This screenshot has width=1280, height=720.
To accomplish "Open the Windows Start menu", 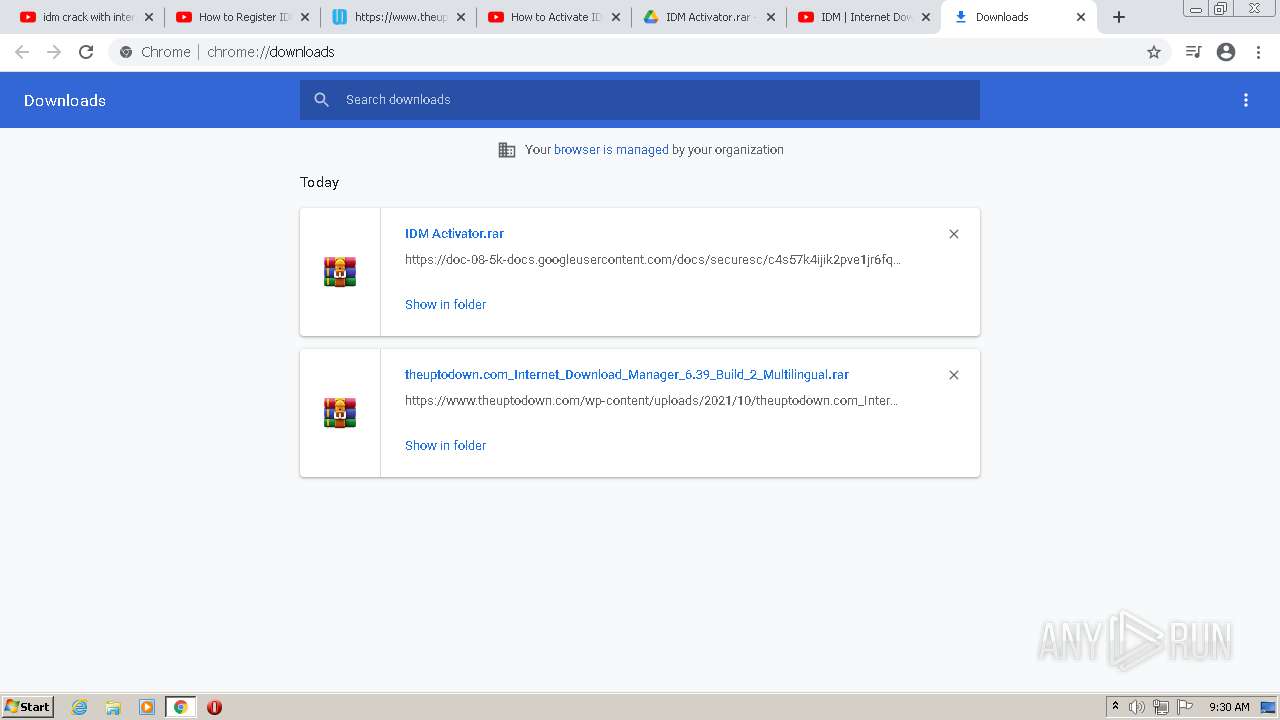I will 28,707.
